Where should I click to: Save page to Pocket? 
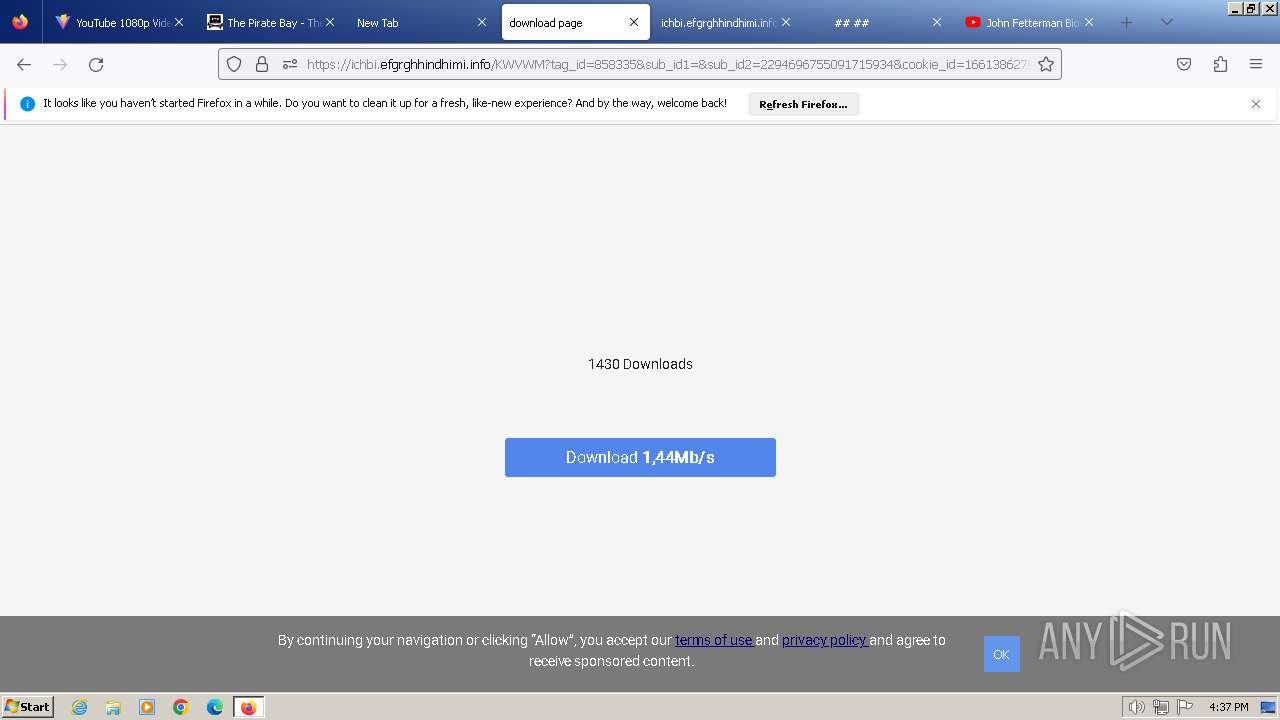click(x=1184, y=64)
